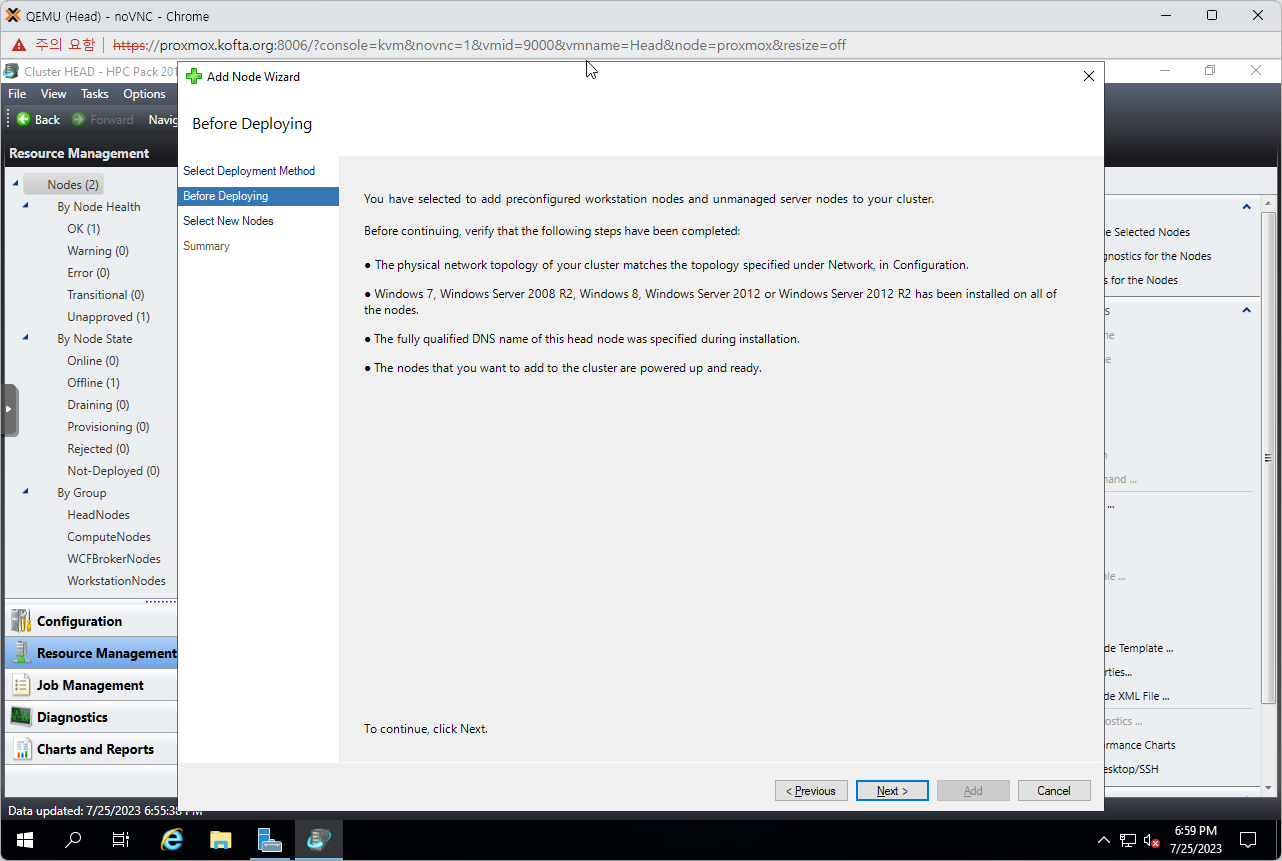Open Server Manager taskbar icon

coord(270,840)
